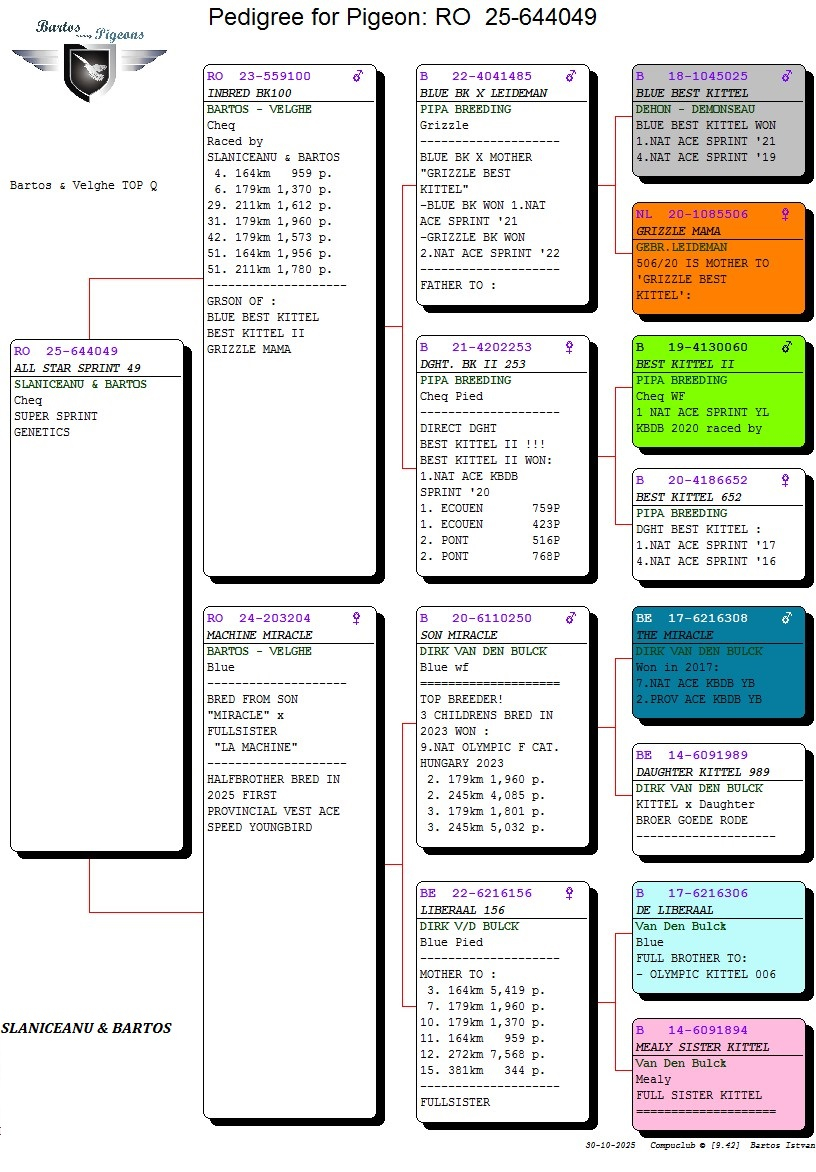Screen dimensions: 816x1172
Task: Open ring number B 20-6110250 Son Miracle
Action: point(476,618)
